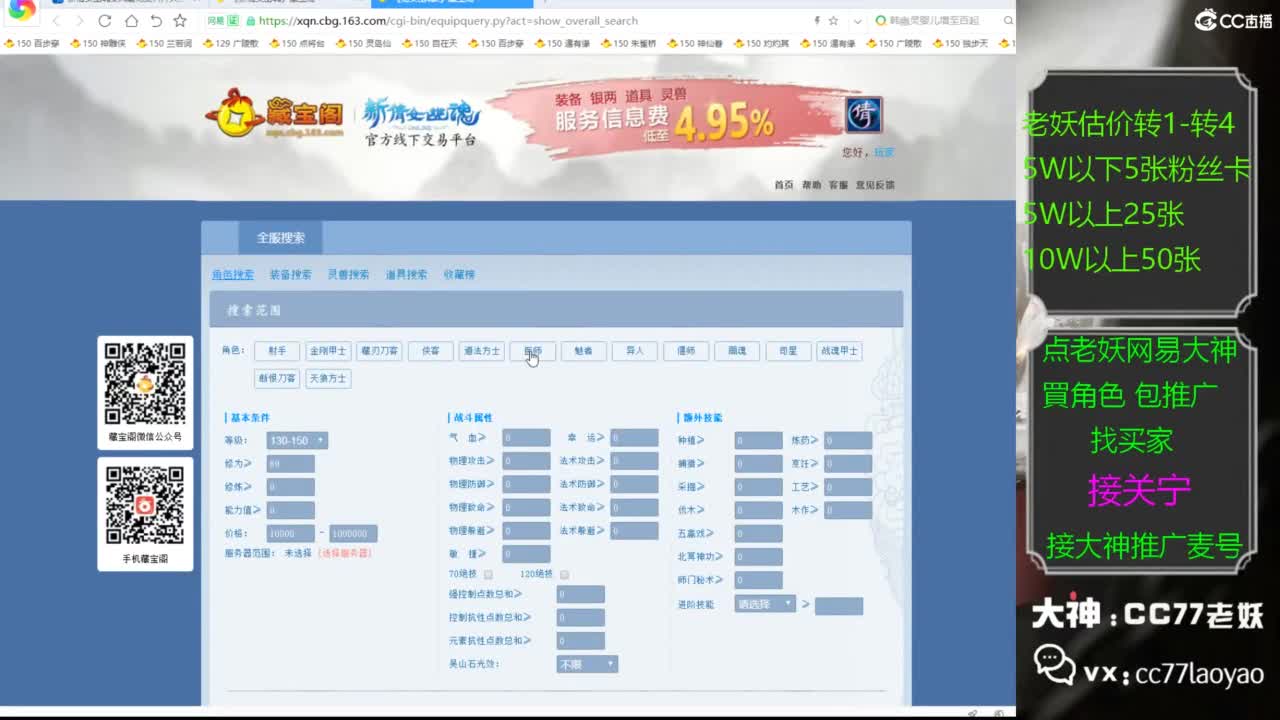1280x720 pixels.
Task: Select the 射手 character class button
Action: (x=276, y=351)
